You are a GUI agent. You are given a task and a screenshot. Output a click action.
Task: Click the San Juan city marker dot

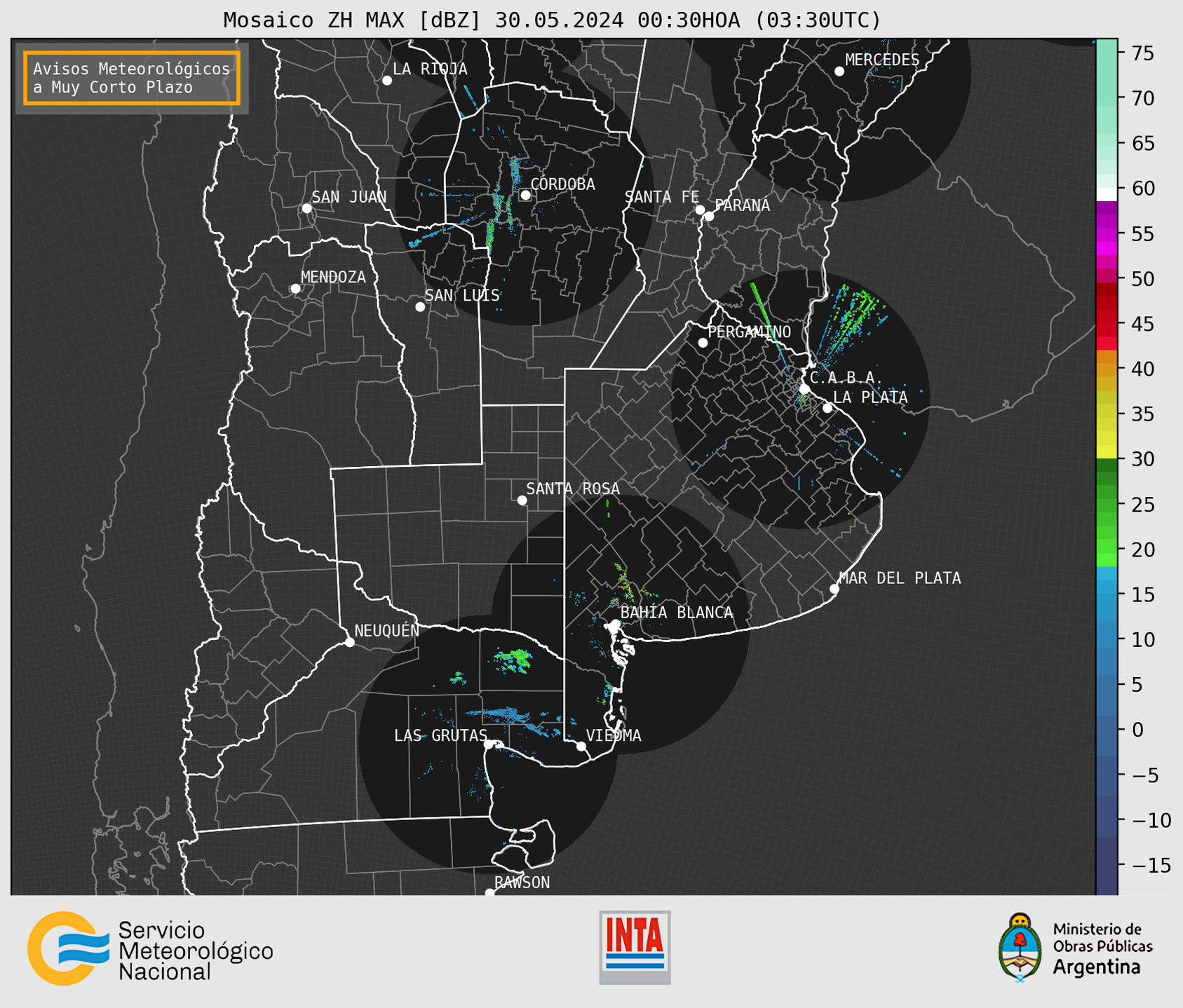[x=306, y=208]
